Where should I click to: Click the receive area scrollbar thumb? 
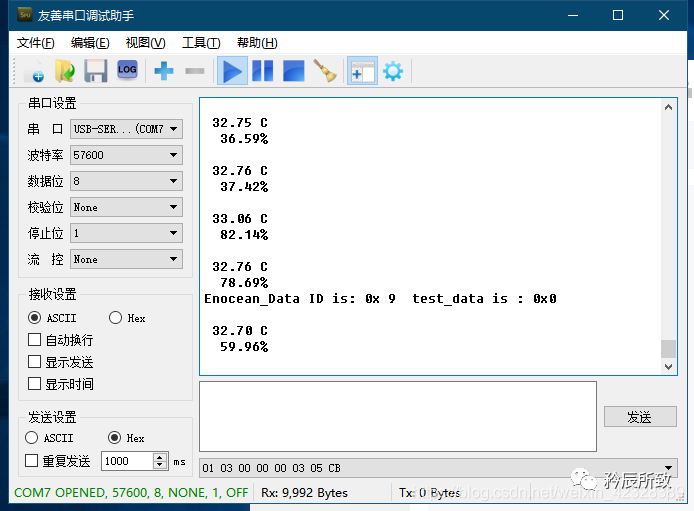coord(668,349)
